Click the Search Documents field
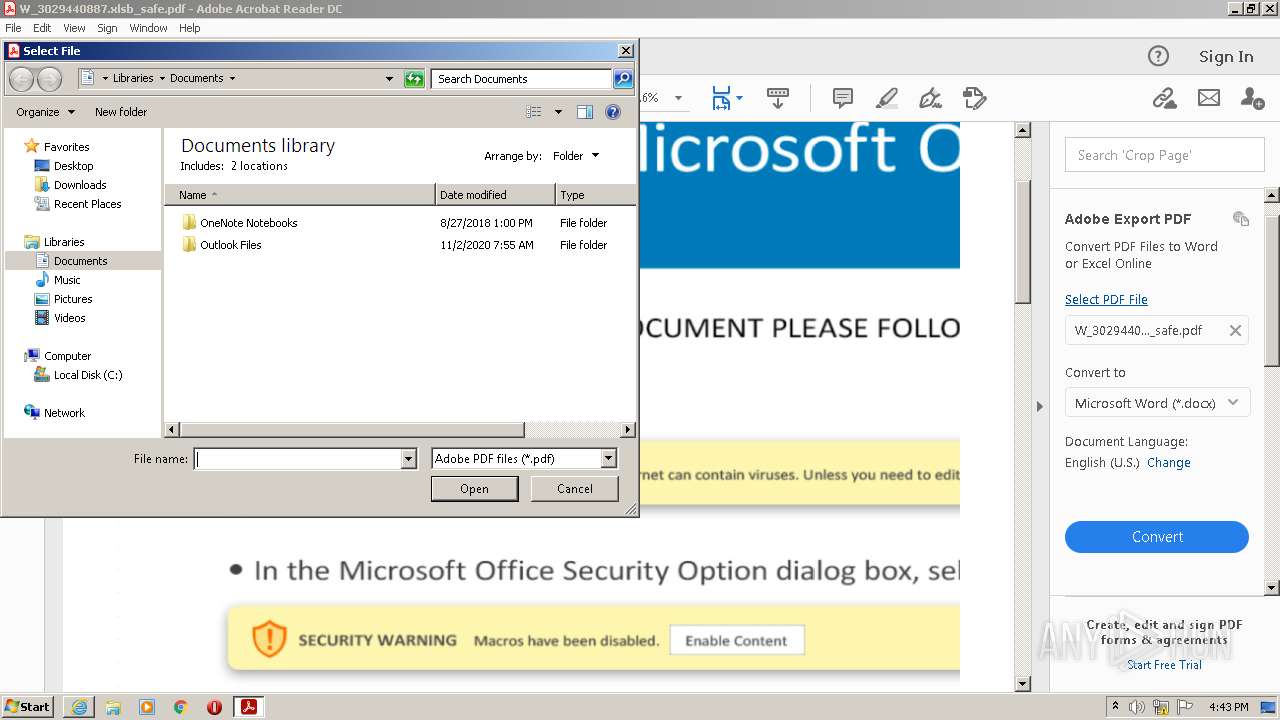This screenshot has height=720, width=1280. (x=522, y=78)
